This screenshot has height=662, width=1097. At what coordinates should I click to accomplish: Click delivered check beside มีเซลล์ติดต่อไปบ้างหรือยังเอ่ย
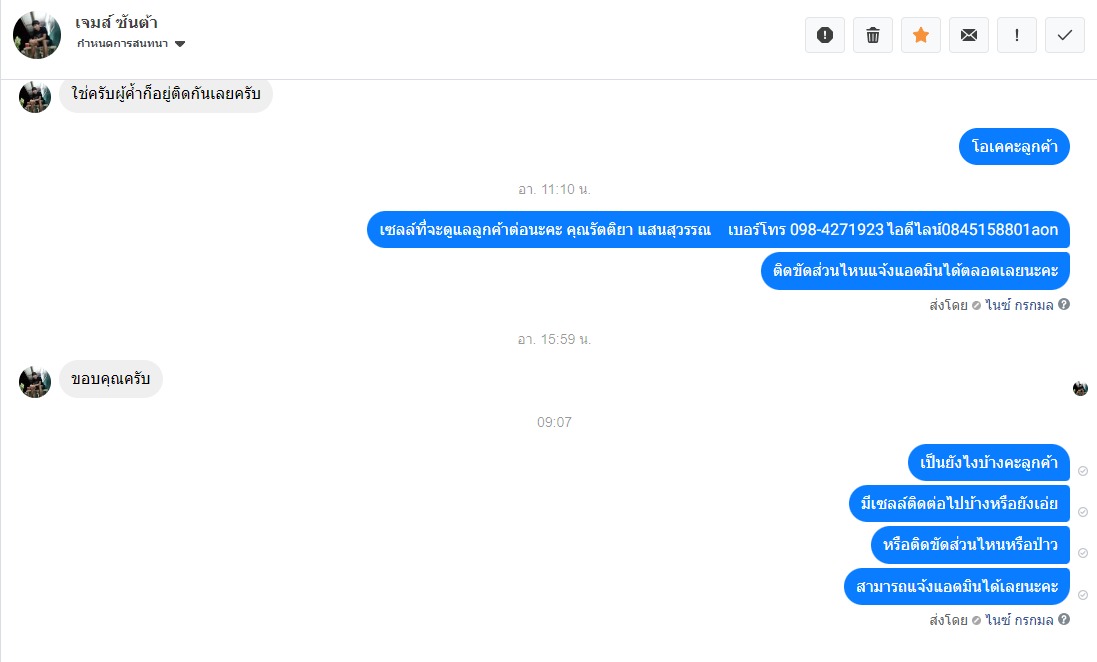(x=1083, y=512)
